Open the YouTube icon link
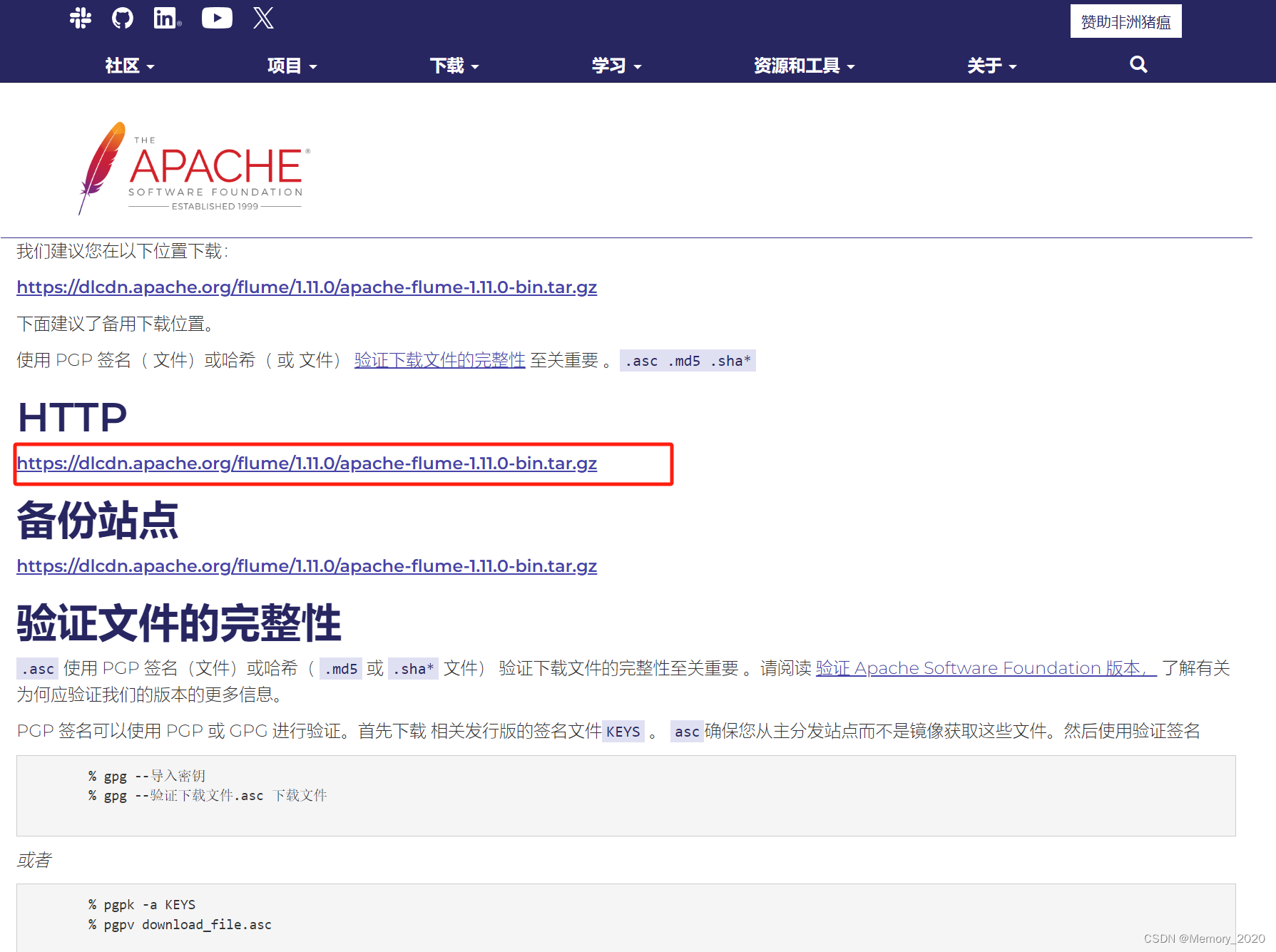The height and width of the screenshot is (952, 1276). click(x=217, y=18)
